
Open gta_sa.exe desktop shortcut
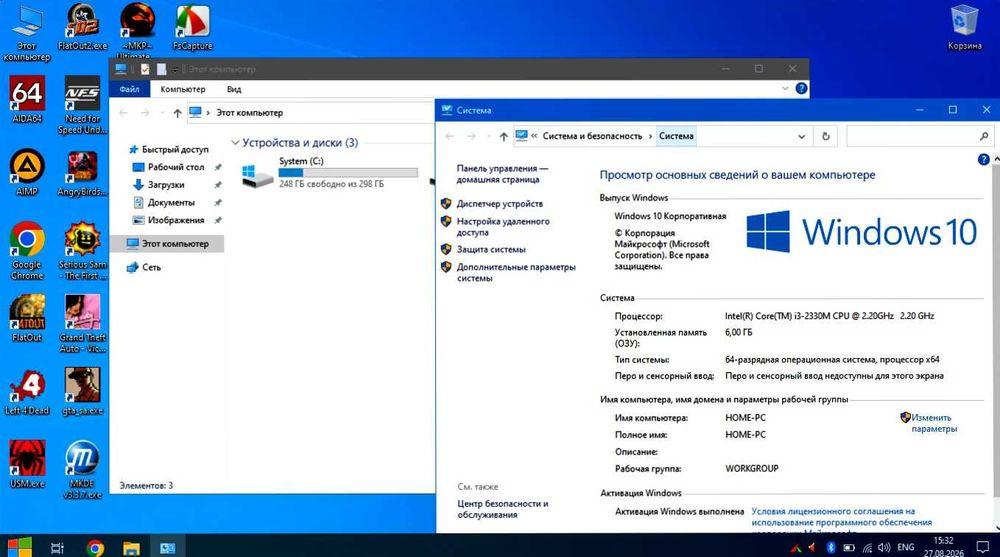(x=82, y=392)
